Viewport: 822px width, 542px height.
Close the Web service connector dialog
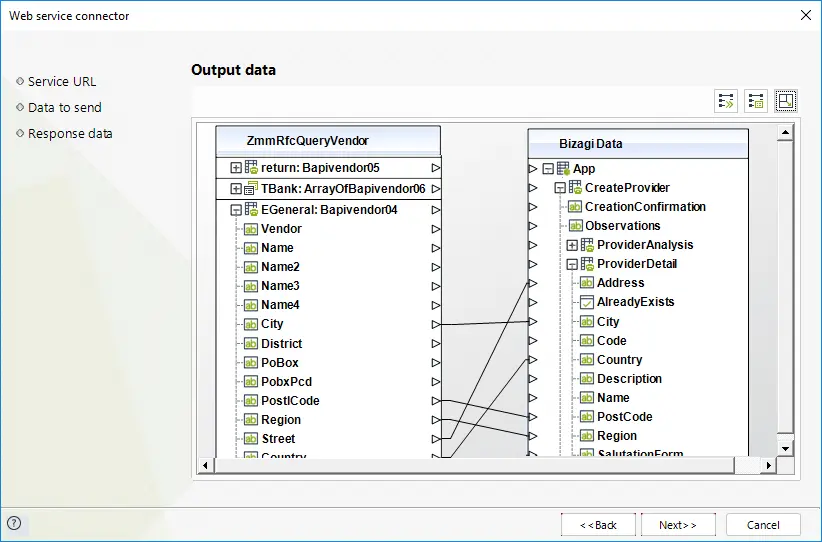[806, 15]
